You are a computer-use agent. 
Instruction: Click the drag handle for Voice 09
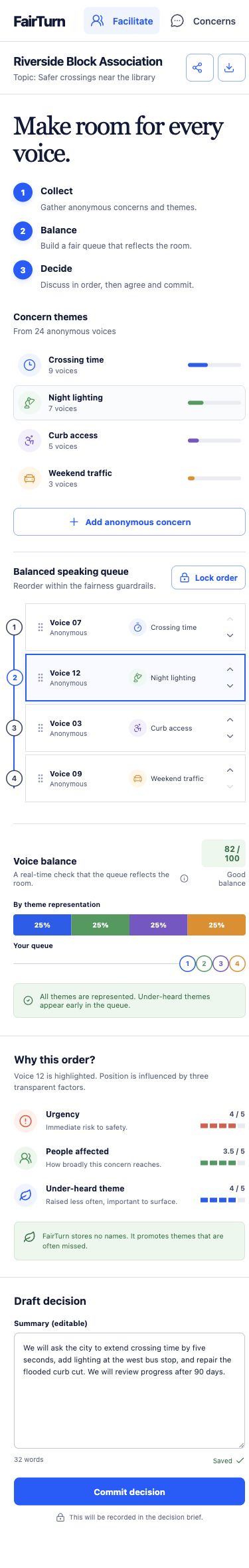(41, 778)
